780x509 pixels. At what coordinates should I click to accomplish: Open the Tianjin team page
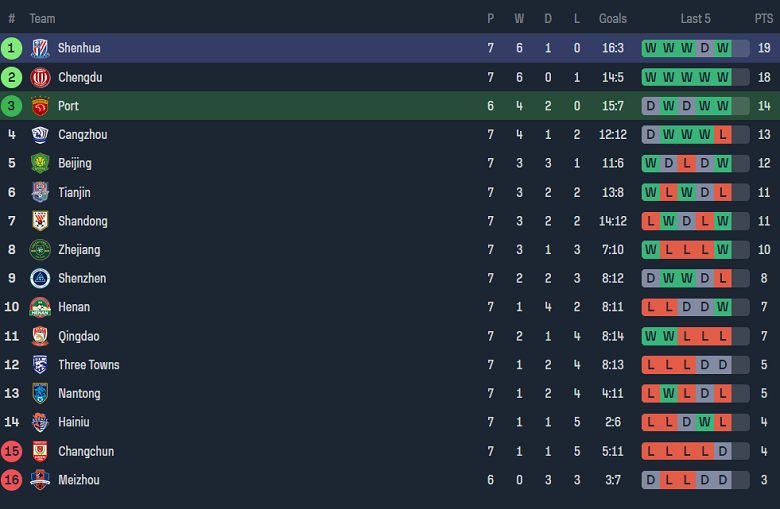74,192
